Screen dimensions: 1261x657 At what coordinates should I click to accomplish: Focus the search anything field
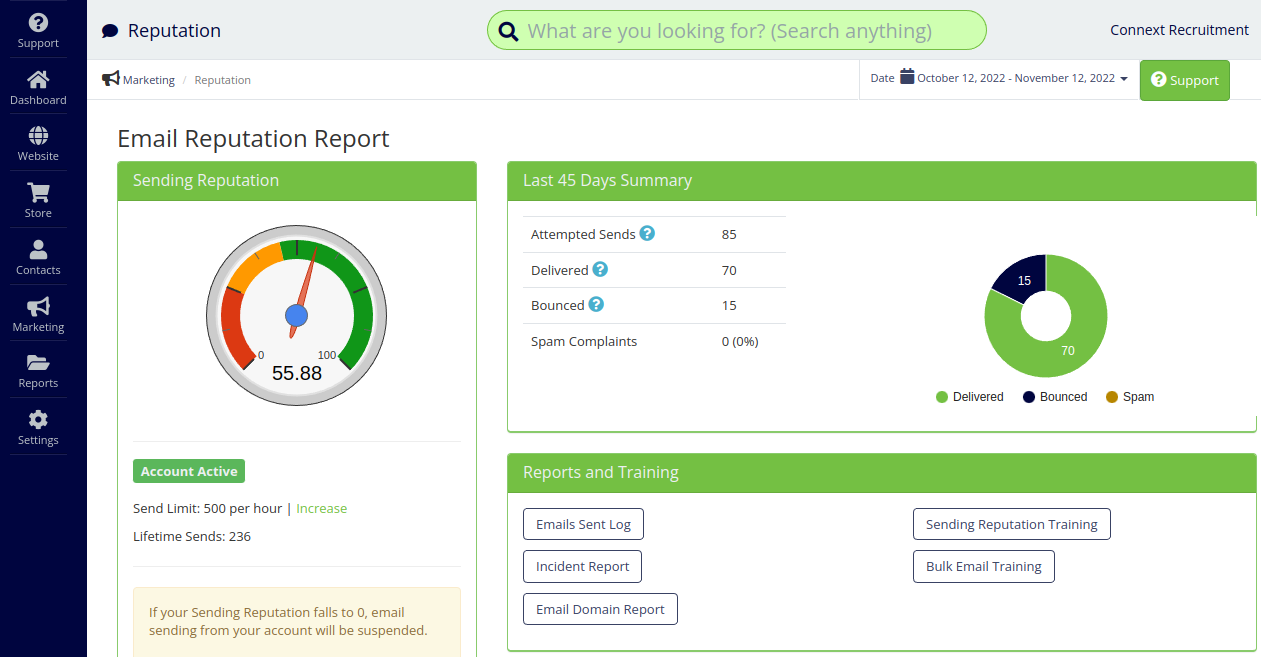pyautogui.click(x=737, y=31)
